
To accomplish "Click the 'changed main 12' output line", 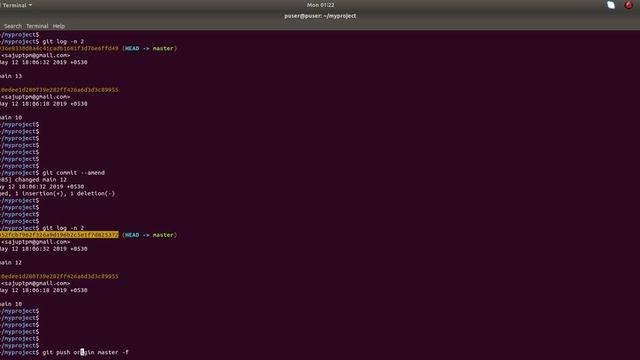I will coord(33,180).
